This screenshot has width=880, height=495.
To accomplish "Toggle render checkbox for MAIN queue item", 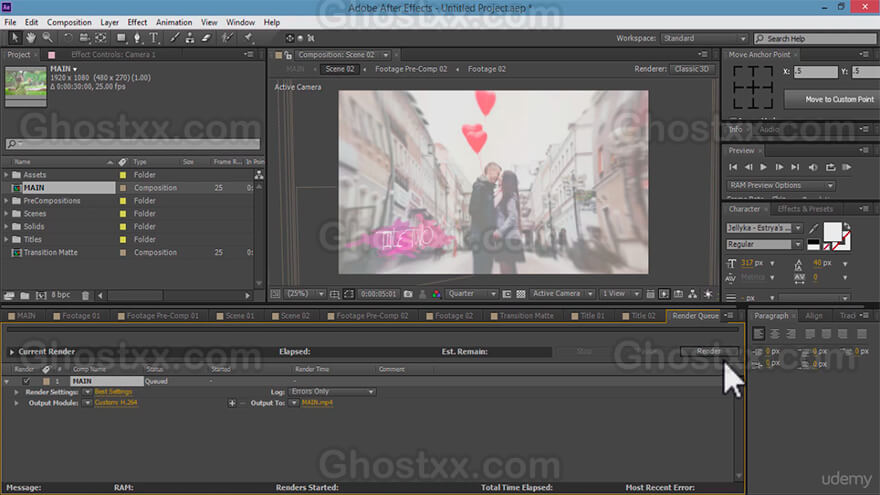I will click(x=26, y=381).
